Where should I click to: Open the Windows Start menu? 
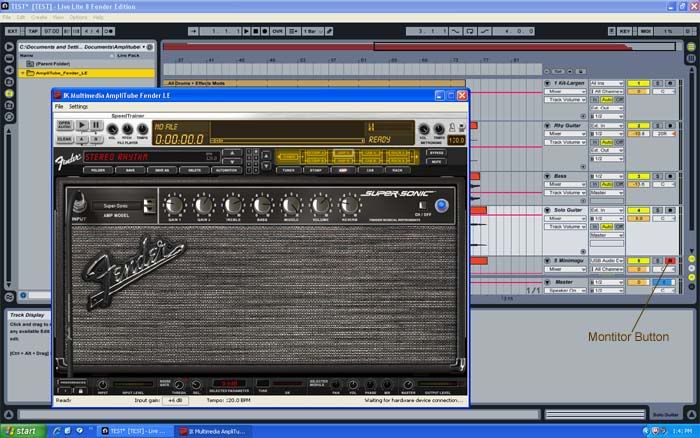coord(22,431)
